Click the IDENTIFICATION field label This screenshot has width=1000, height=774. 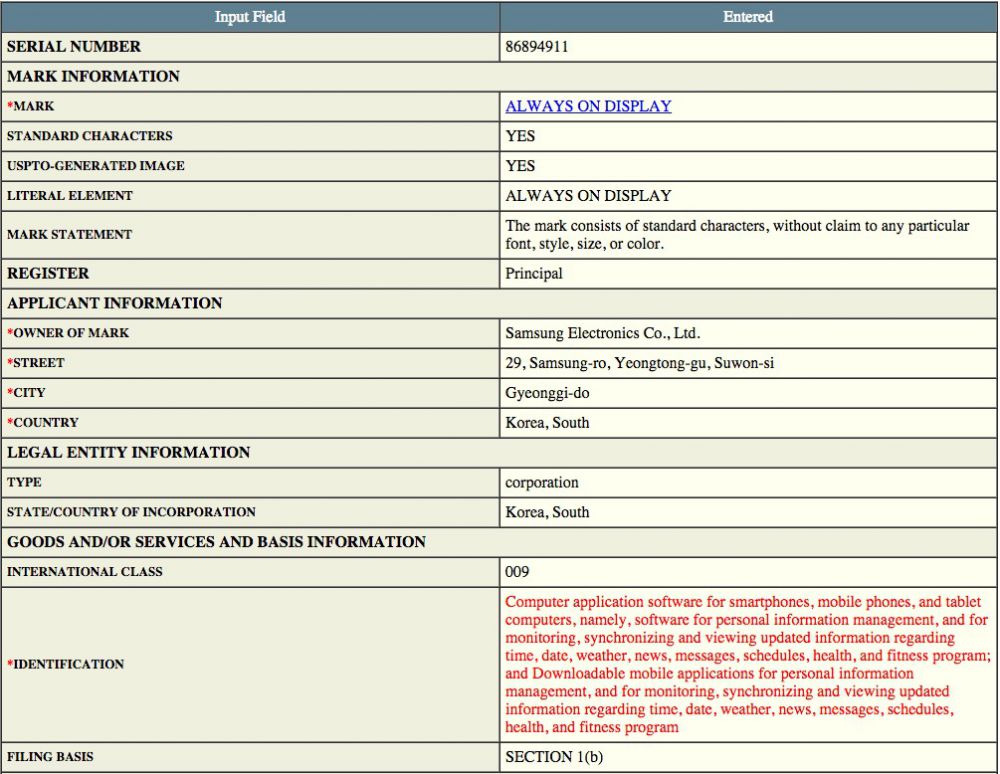point(66,664)
